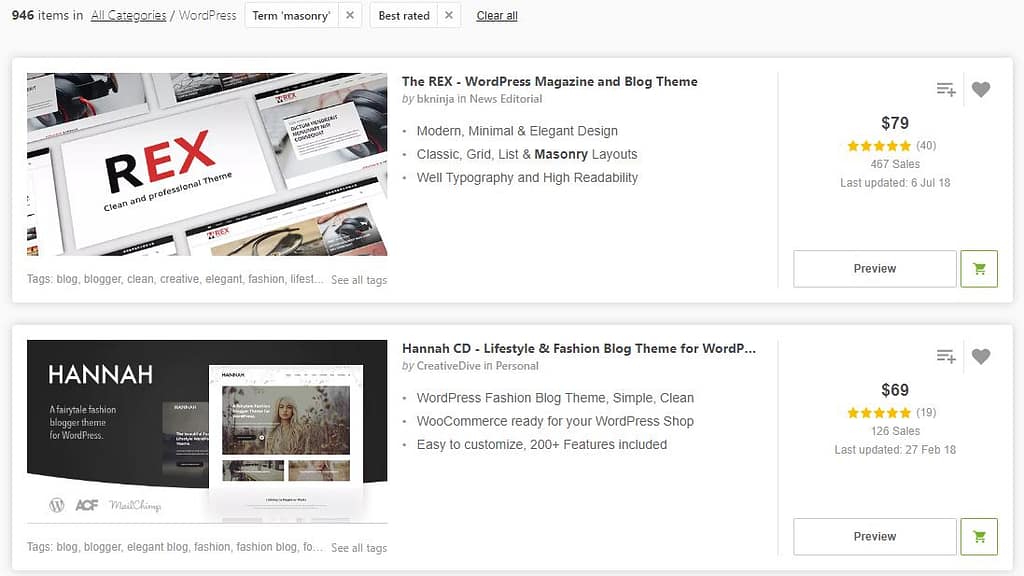
Task: Click 'Well Typography and High Readability' bullet
Action: 527,178
